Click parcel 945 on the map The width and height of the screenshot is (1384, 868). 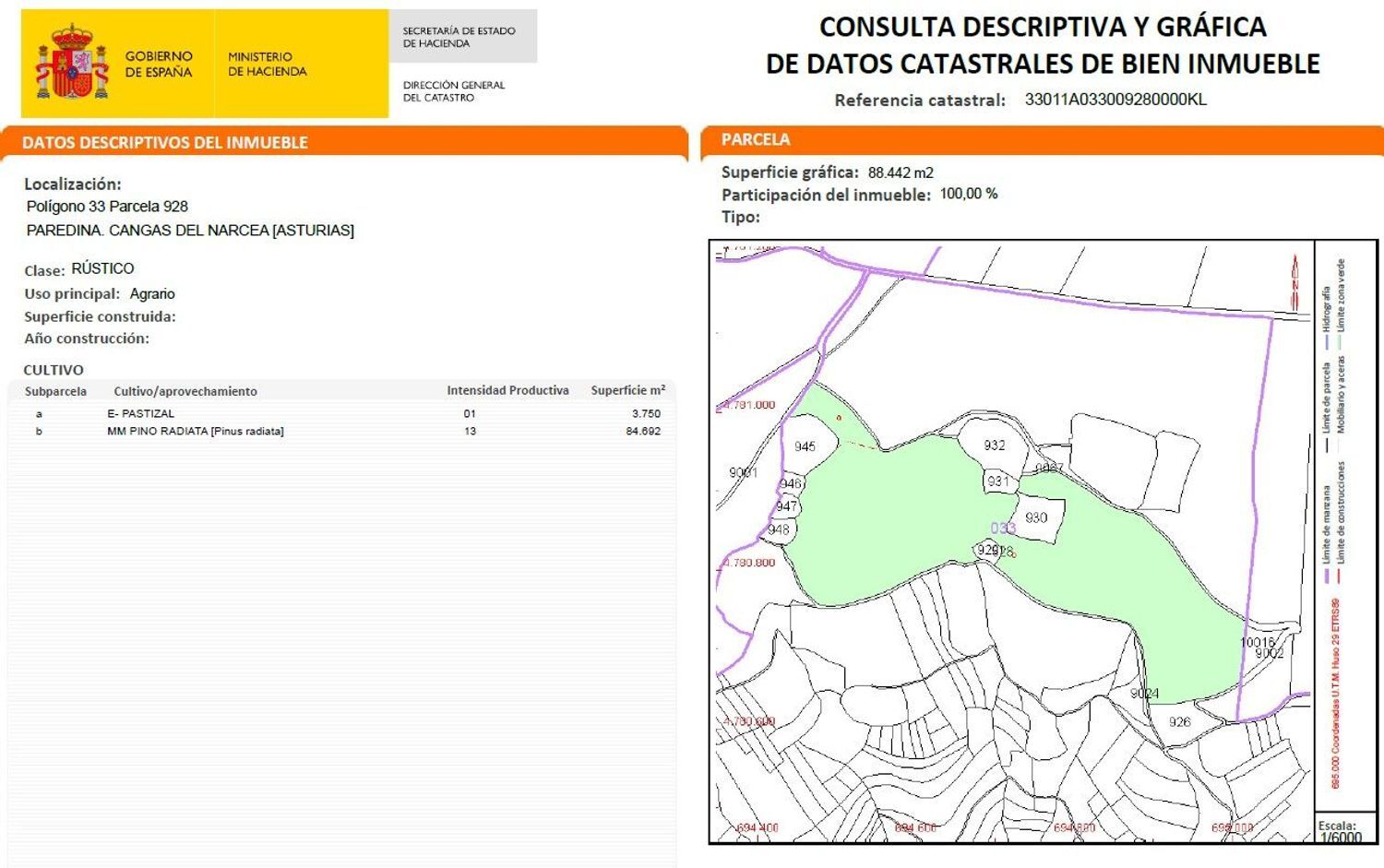click(x=805, y=446)
